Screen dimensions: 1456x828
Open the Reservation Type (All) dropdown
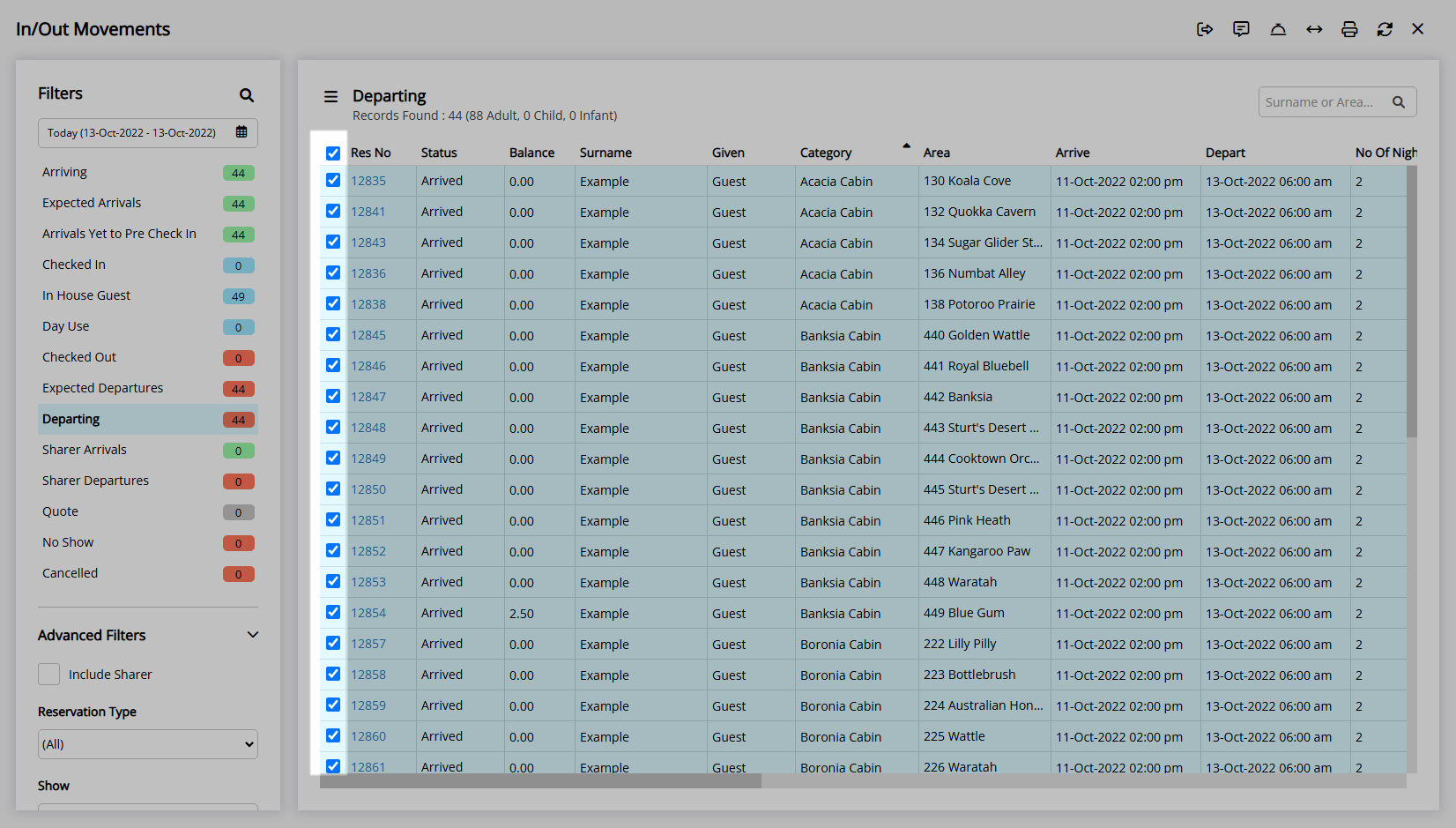148,744
